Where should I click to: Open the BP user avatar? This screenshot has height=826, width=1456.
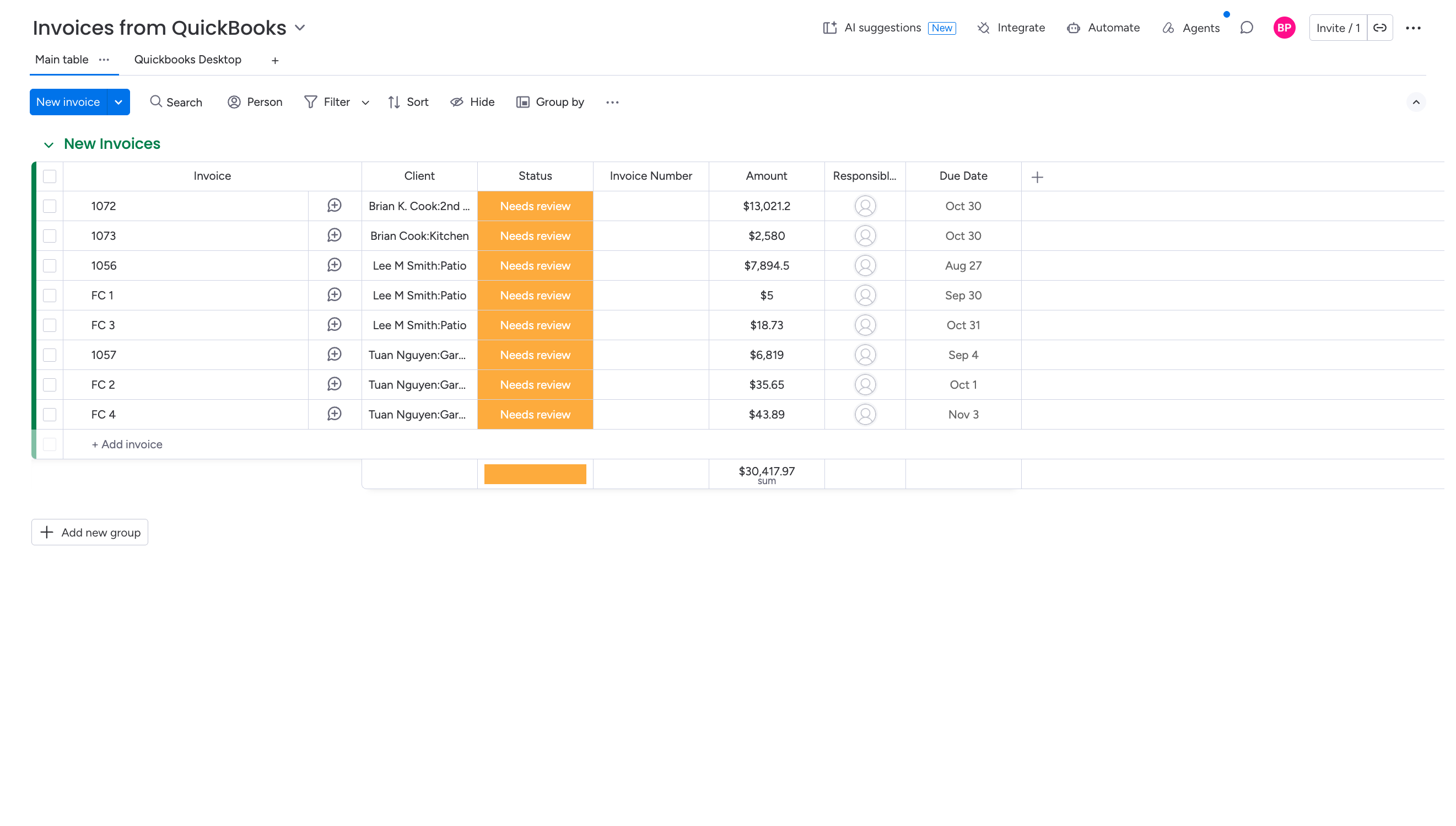pos(1284,28)
